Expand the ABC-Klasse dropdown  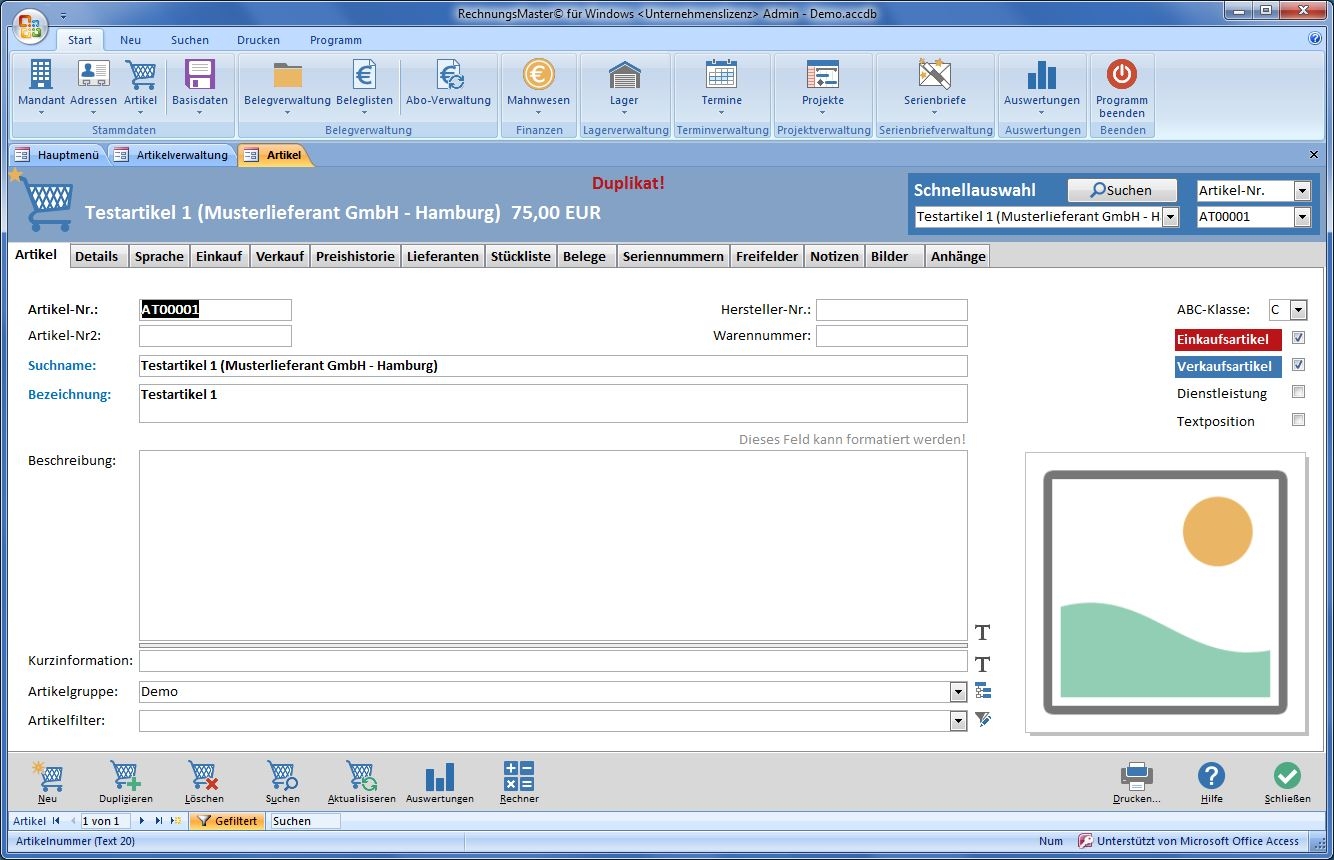1298,310
